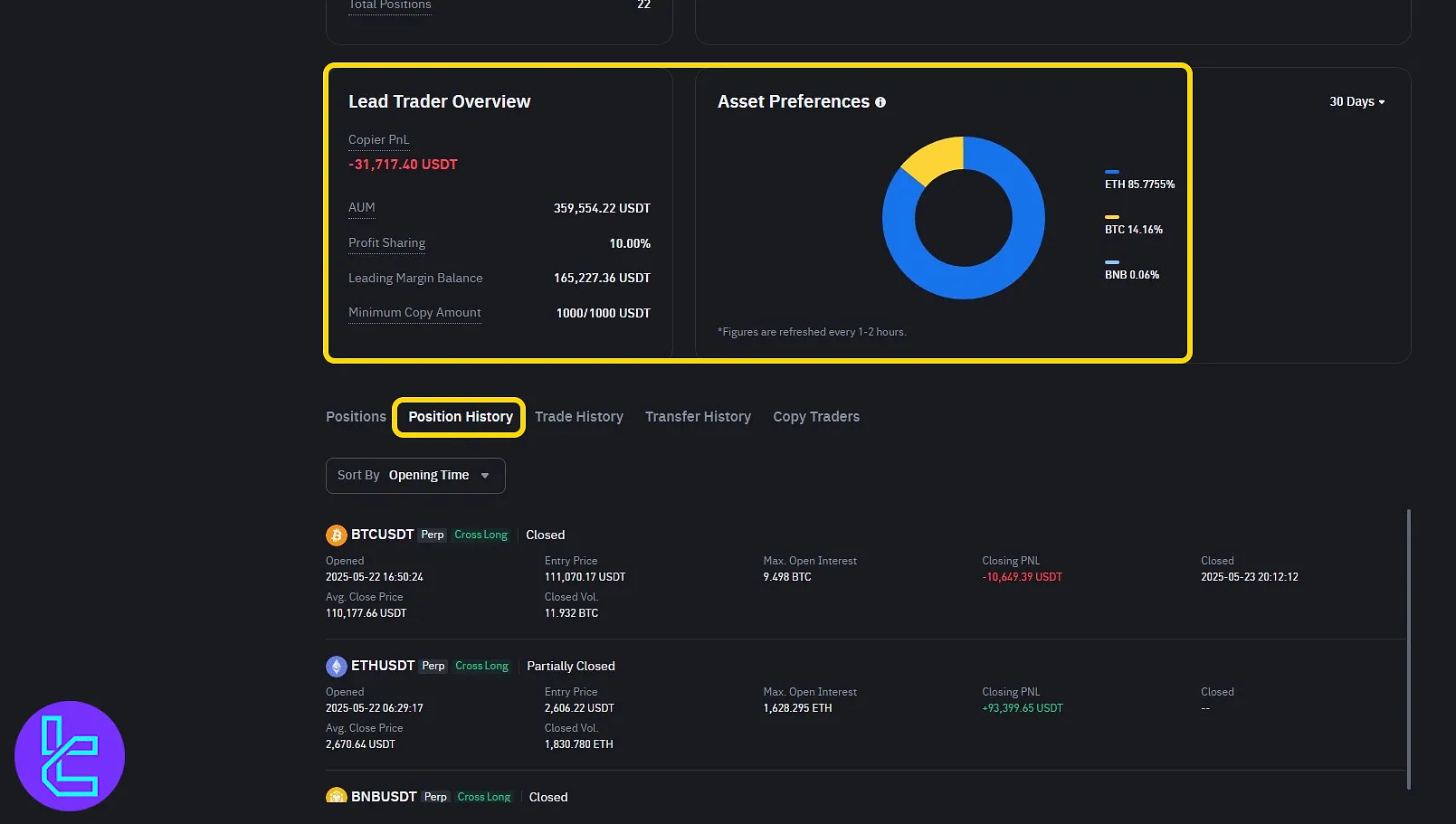Click the 165,227.36 USDT margin balance value
Viewport: 1456px width, 824px height.
coord(602,279)
